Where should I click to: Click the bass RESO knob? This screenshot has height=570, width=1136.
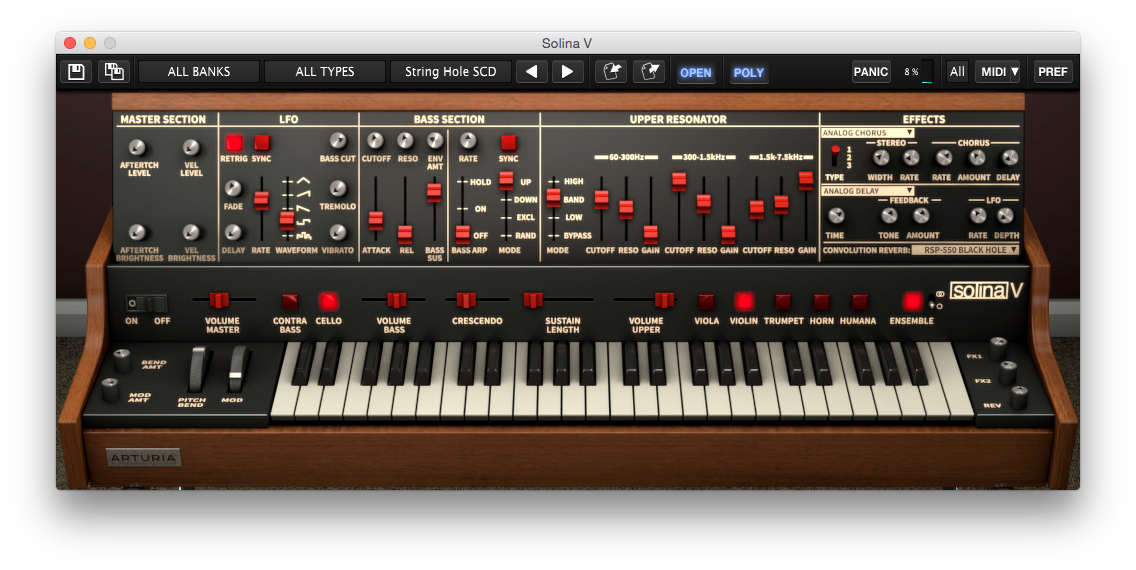[x=406, y=141]
